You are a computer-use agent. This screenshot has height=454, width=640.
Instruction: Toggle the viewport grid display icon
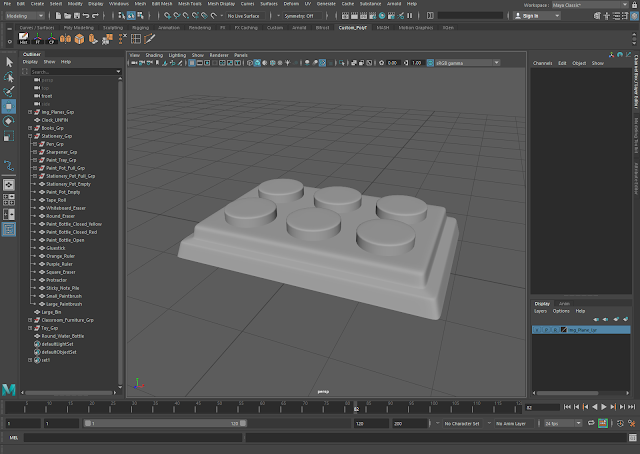pos(191,63)
